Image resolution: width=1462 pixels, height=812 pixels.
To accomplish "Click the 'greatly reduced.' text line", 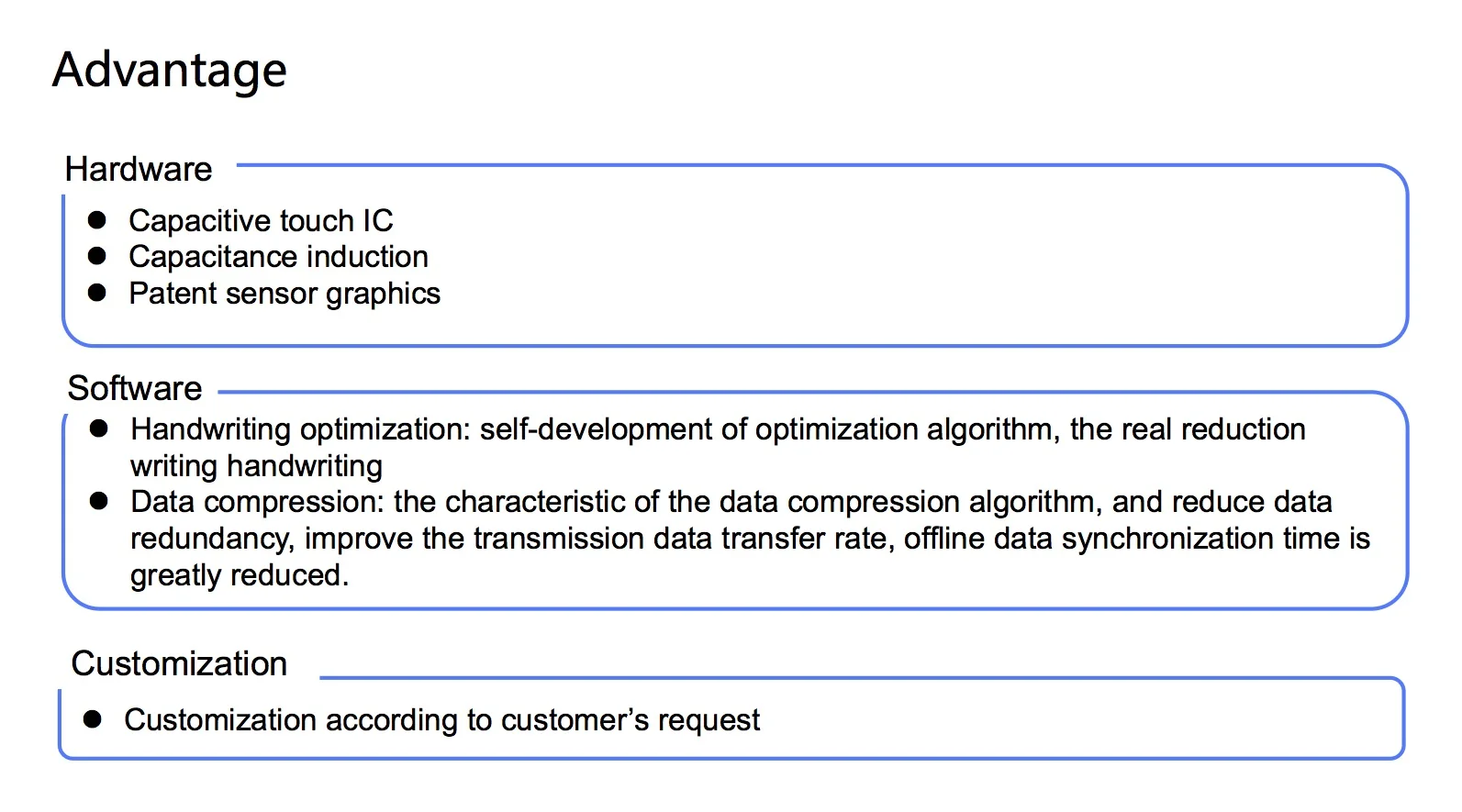I will (240, 575).
